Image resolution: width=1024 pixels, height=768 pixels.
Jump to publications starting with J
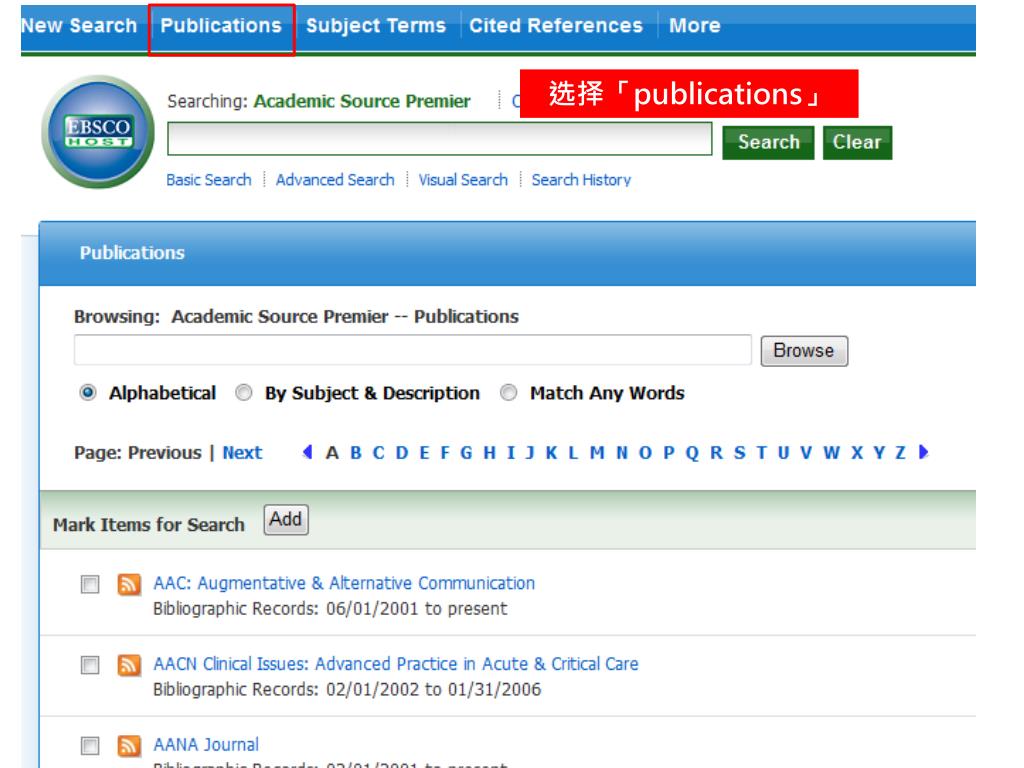point(530,453)
